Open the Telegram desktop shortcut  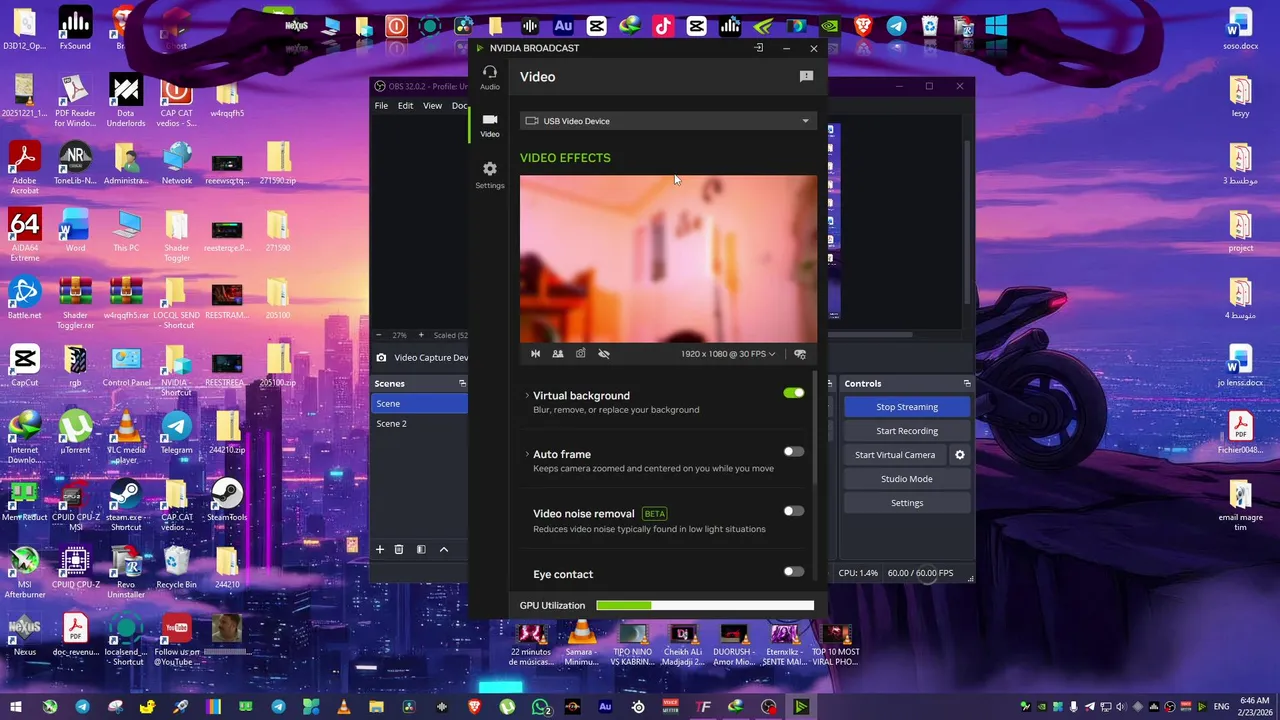point(177,432)
